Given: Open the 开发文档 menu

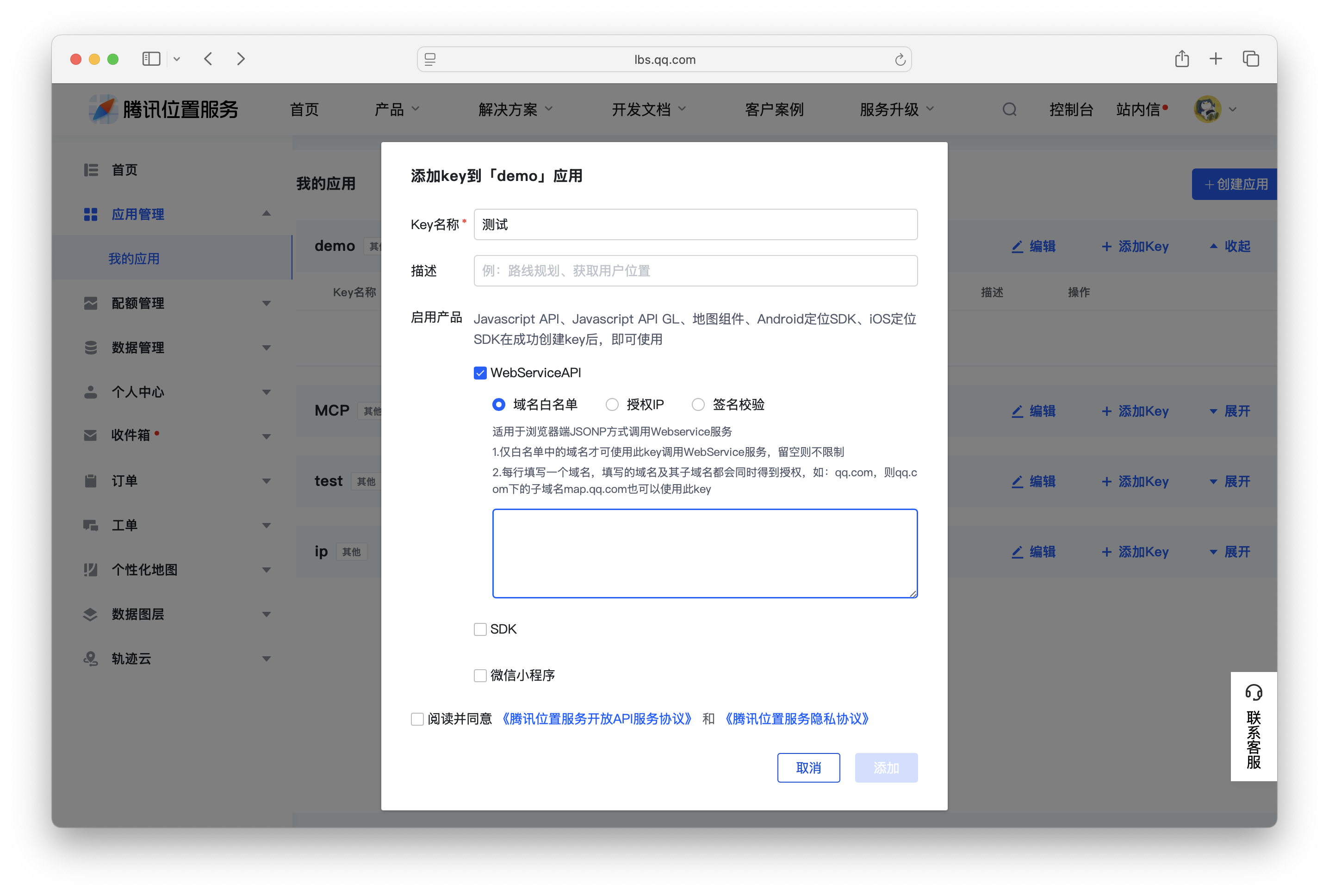Looking at the screenshot, I should [x=641, y=109].
